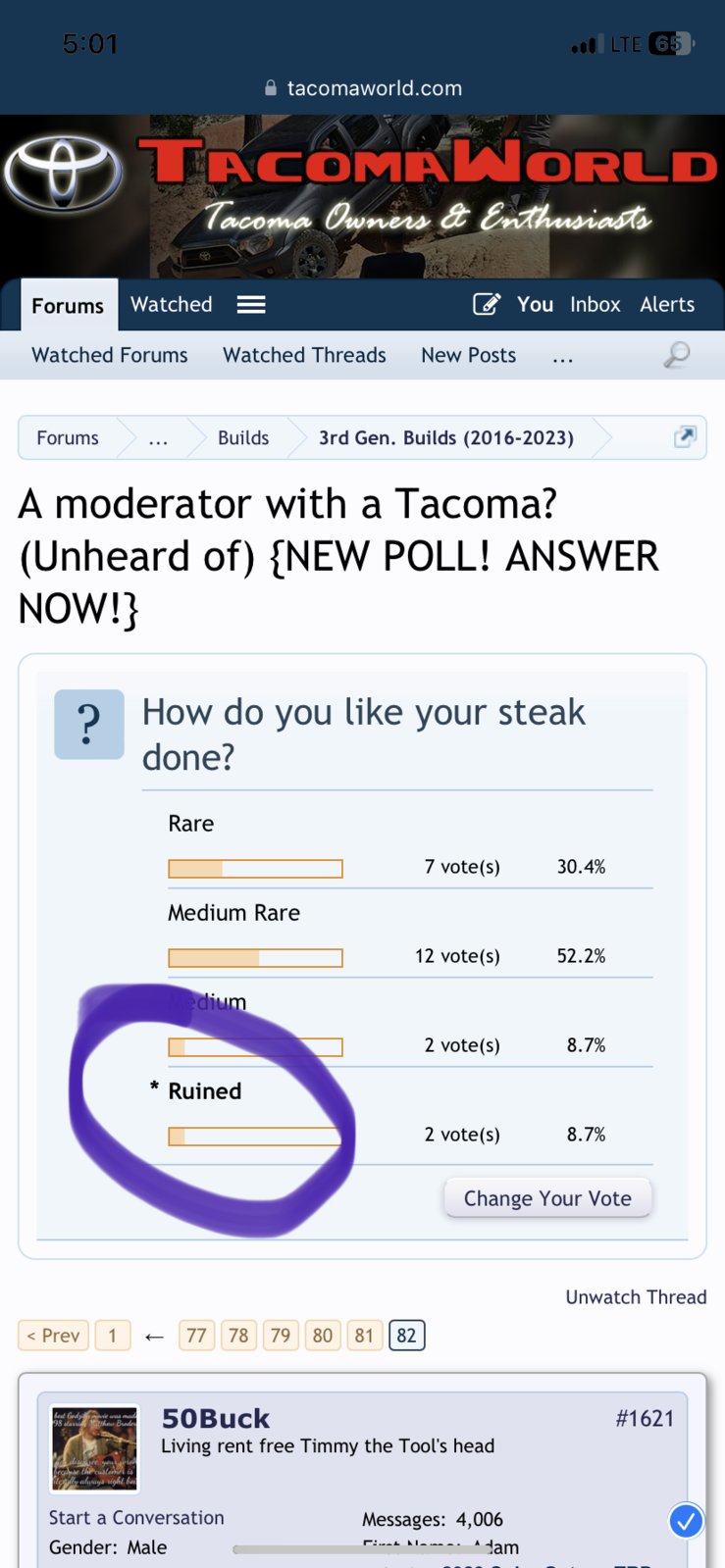Open the hamburger menu icon
Viewport: 725px width, 1568px height.
point(251,305)
